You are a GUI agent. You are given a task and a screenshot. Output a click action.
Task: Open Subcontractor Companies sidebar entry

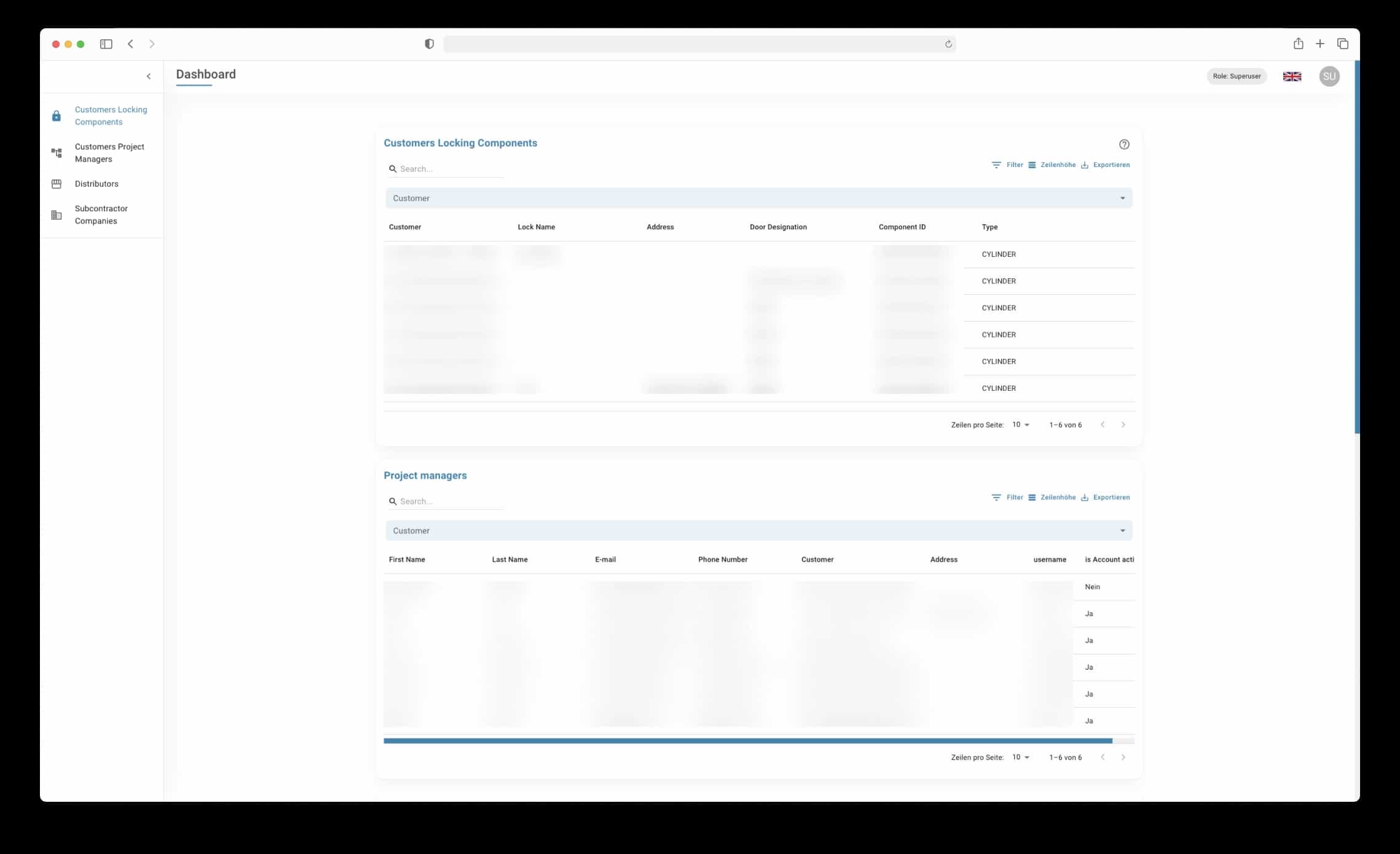(101, 214)
